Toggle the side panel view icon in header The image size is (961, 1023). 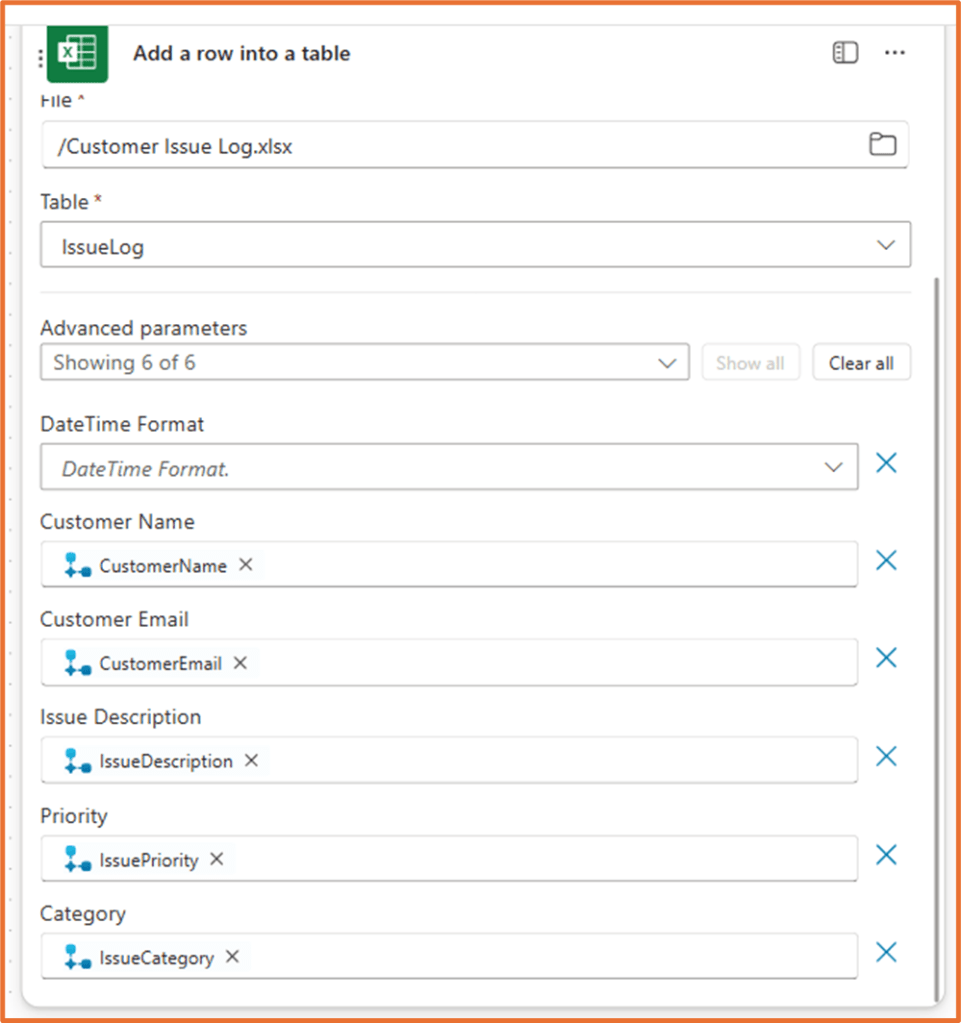pyautogui.click(x=845, y=53)
